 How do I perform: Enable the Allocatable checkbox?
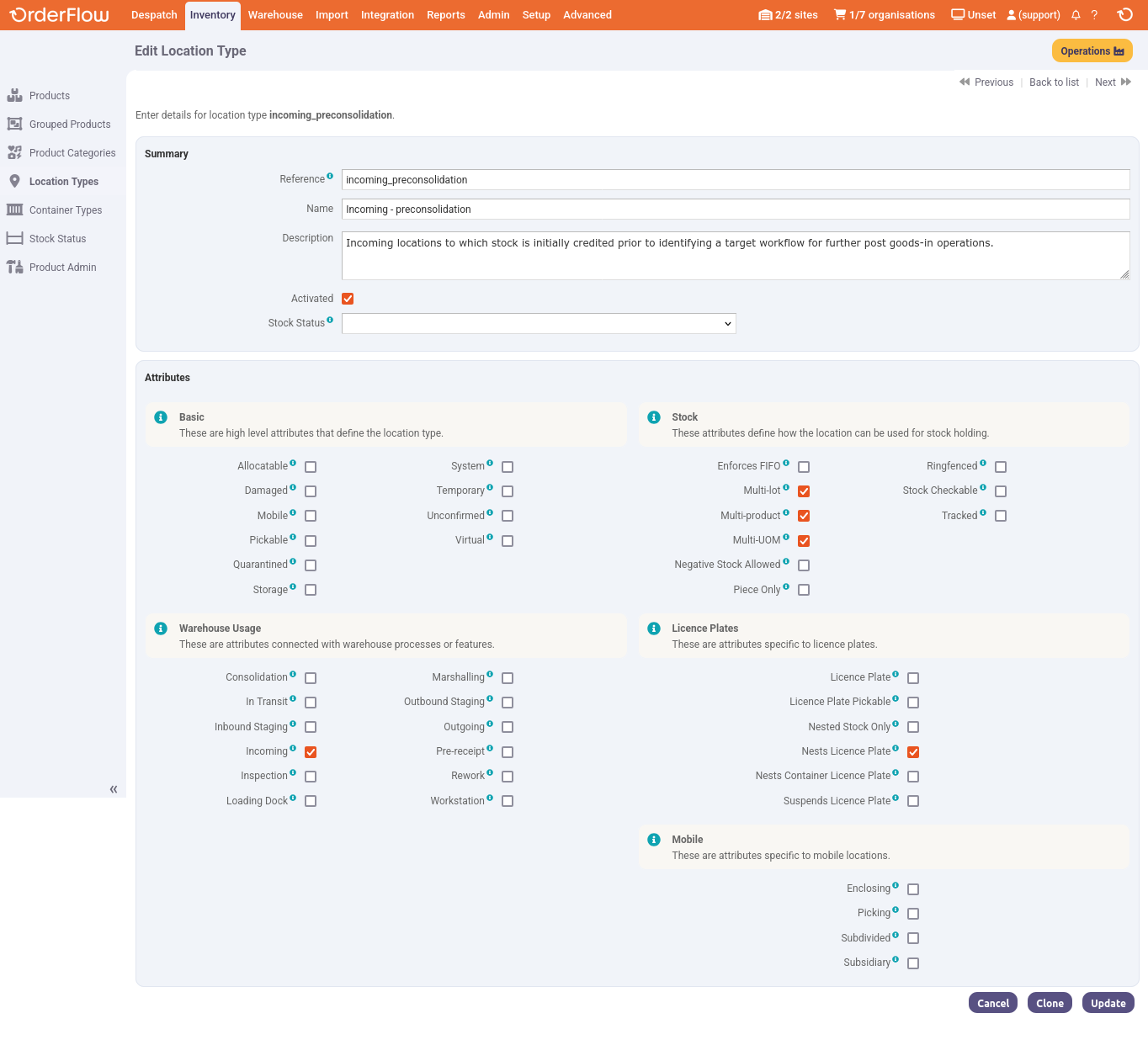[x=311, y=467]
